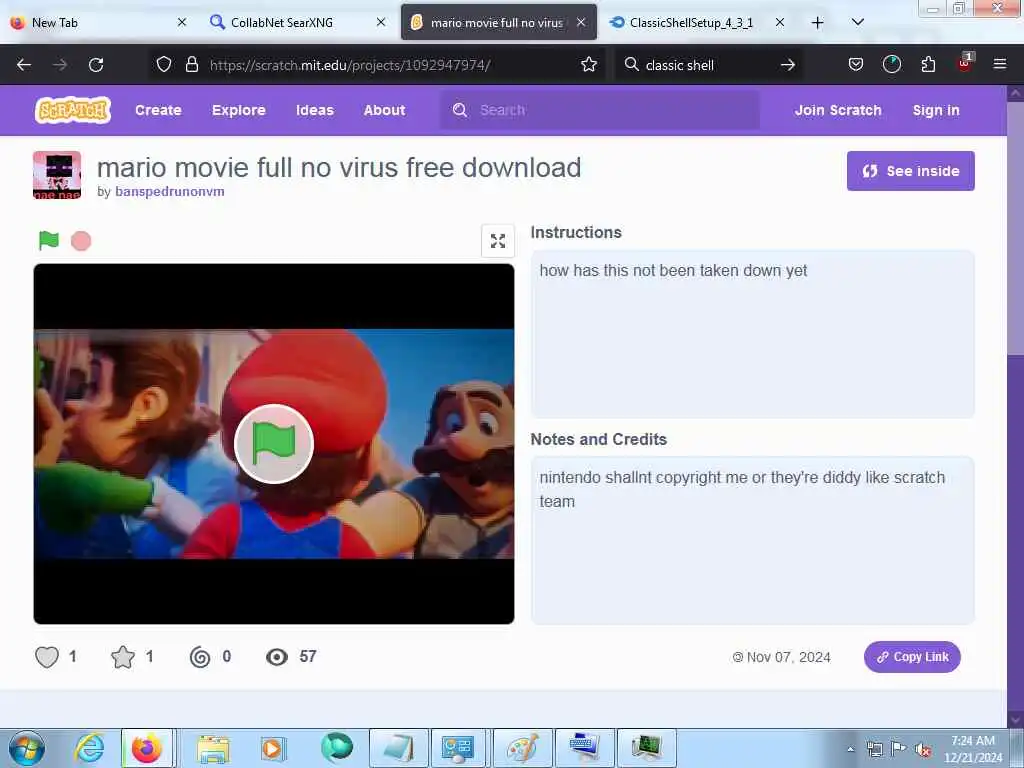Open uBlock extension icon with badge
The width and height of the screenshot is (1024, 768).
(965, 63)
